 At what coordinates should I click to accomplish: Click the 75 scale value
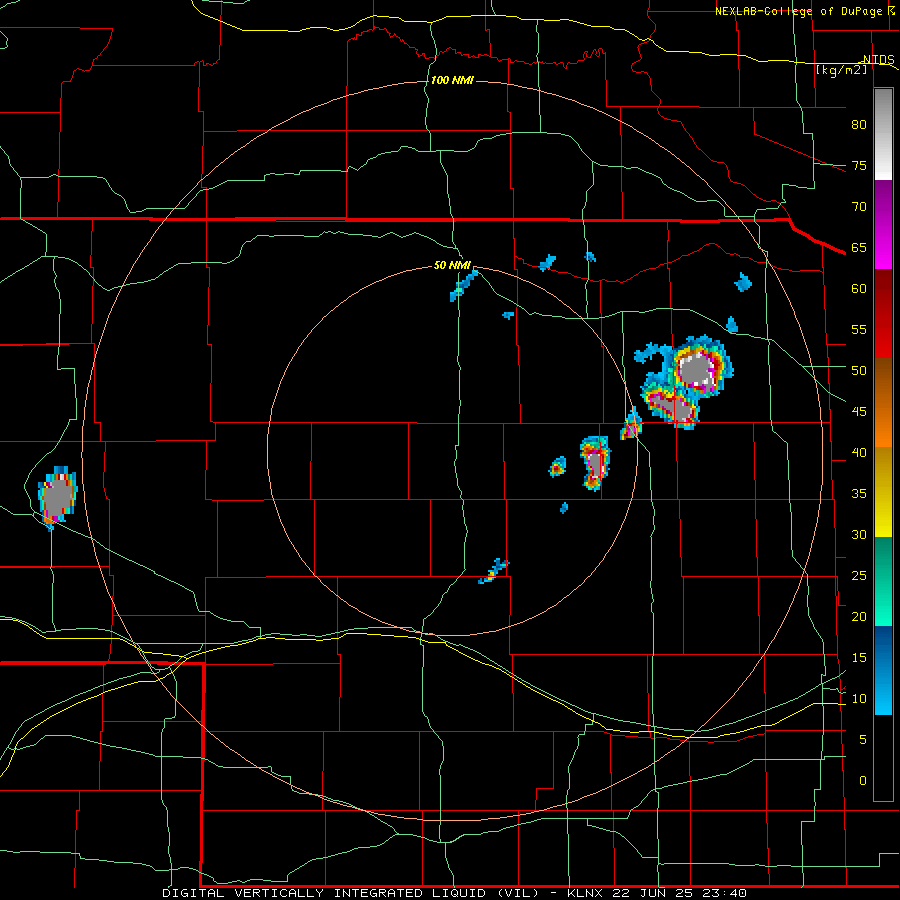(859, 165)
